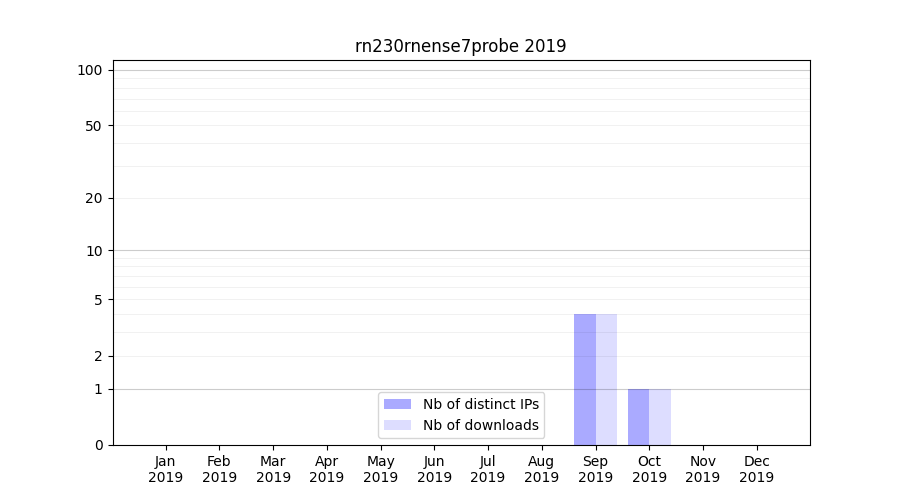
Task: Select the 'Nb of distinct IPs' legend label
Action: pos(480,404)
